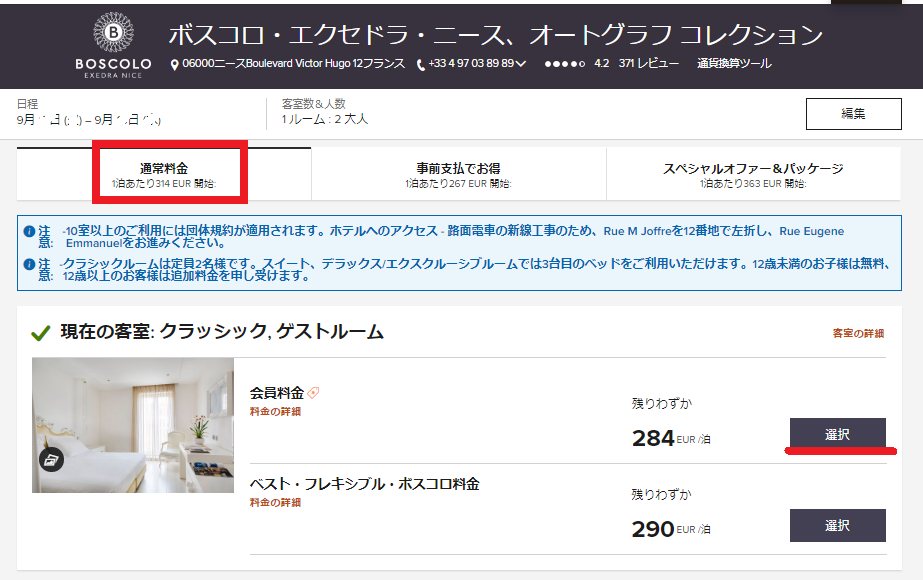
Task: Click the 現在の客室: クラッシック, ゲストルーム heading
Action: (x=222, y=332)
